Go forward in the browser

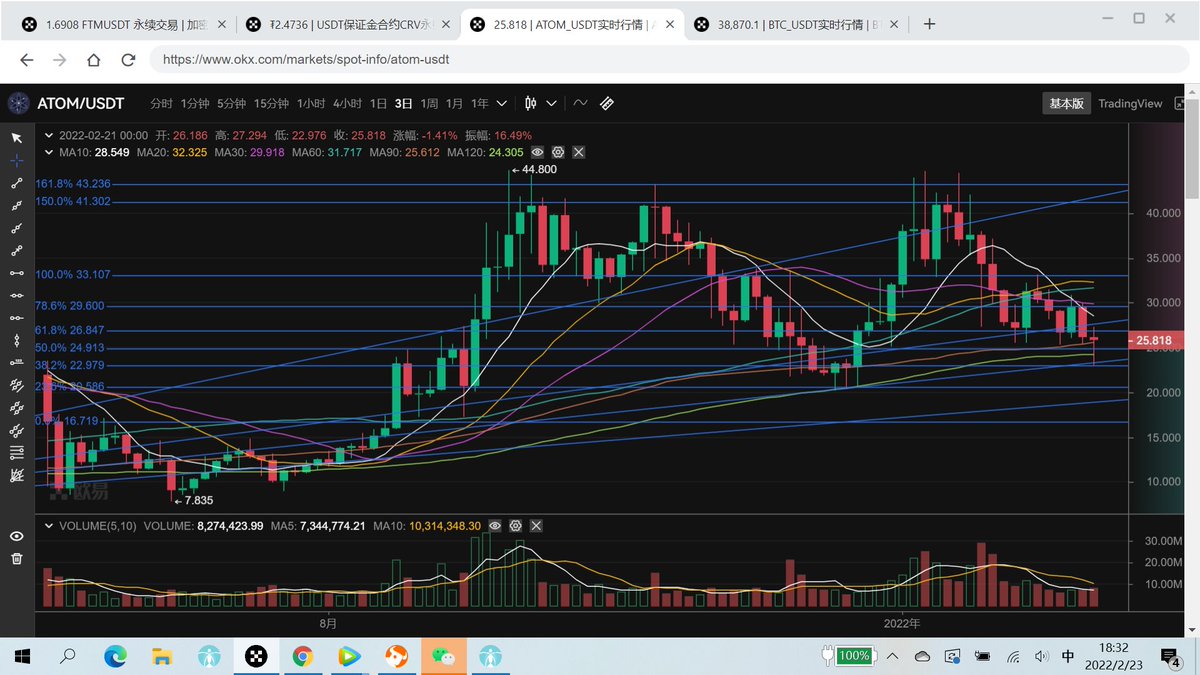click(60, 59)
